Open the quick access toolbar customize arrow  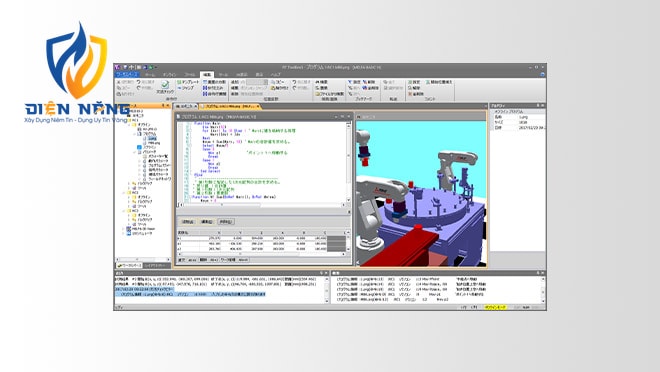pyautogui.click(x=155, y=67)
